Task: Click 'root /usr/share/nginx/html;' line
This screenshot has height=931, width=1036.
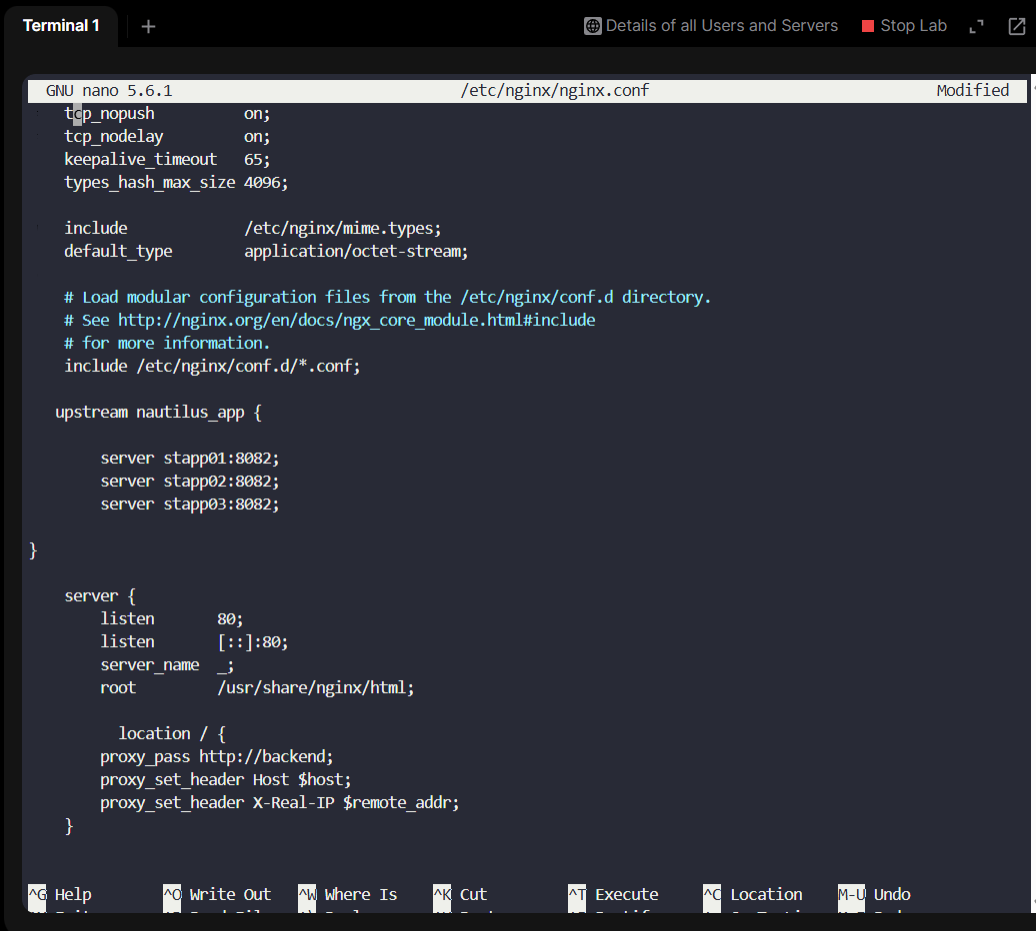Action: (x=257, y=688)
